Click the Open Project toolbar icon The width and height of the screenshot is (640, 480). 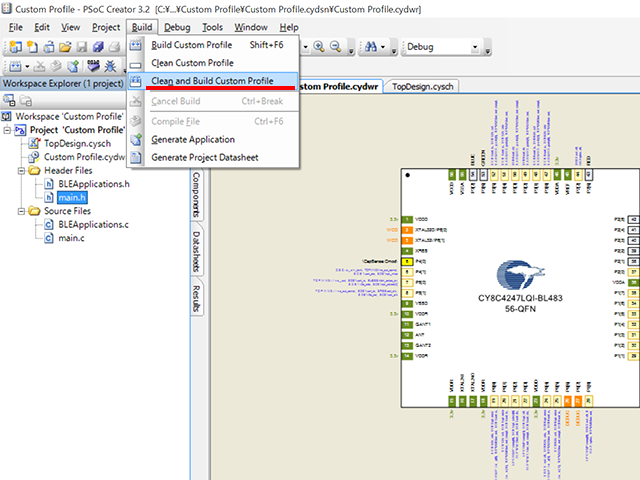click(x=49, y=47)
